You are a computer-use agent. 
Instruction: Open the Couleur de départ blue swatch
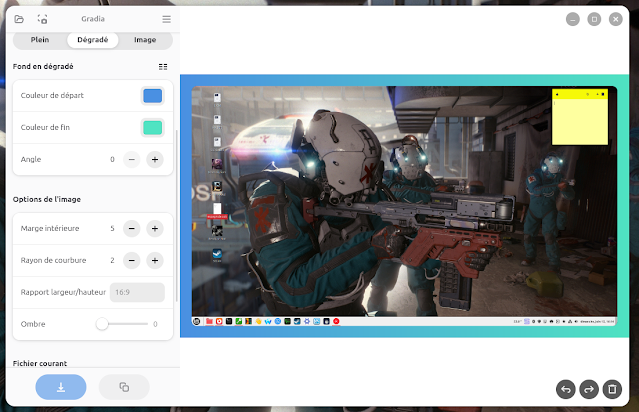click(x=152, y=96)
